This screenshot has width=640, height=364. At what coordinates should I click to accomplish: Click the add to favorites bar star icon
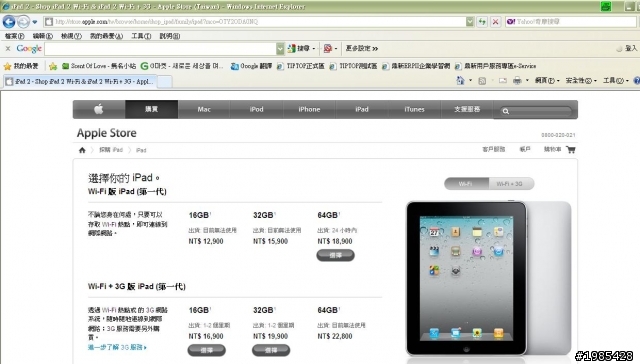coord(53,66)
